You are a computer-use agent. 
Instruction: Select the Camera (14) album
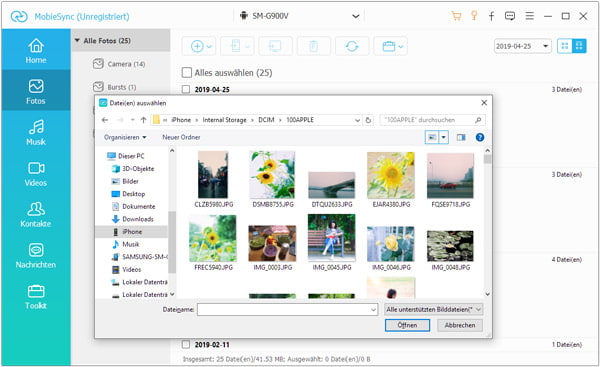tap(119, 64)
